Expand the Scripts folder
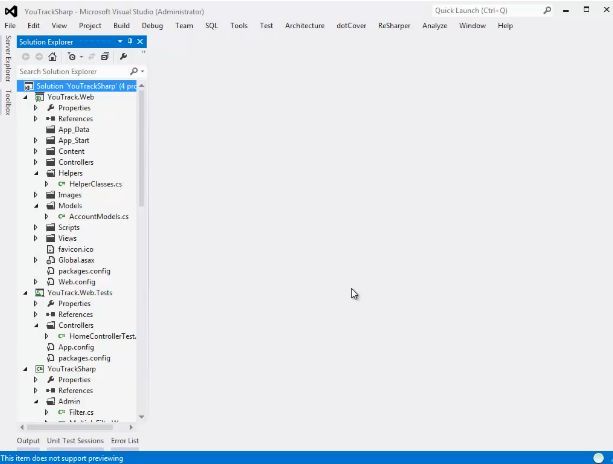This screenshot has width=613, height=464. point(36,227)
